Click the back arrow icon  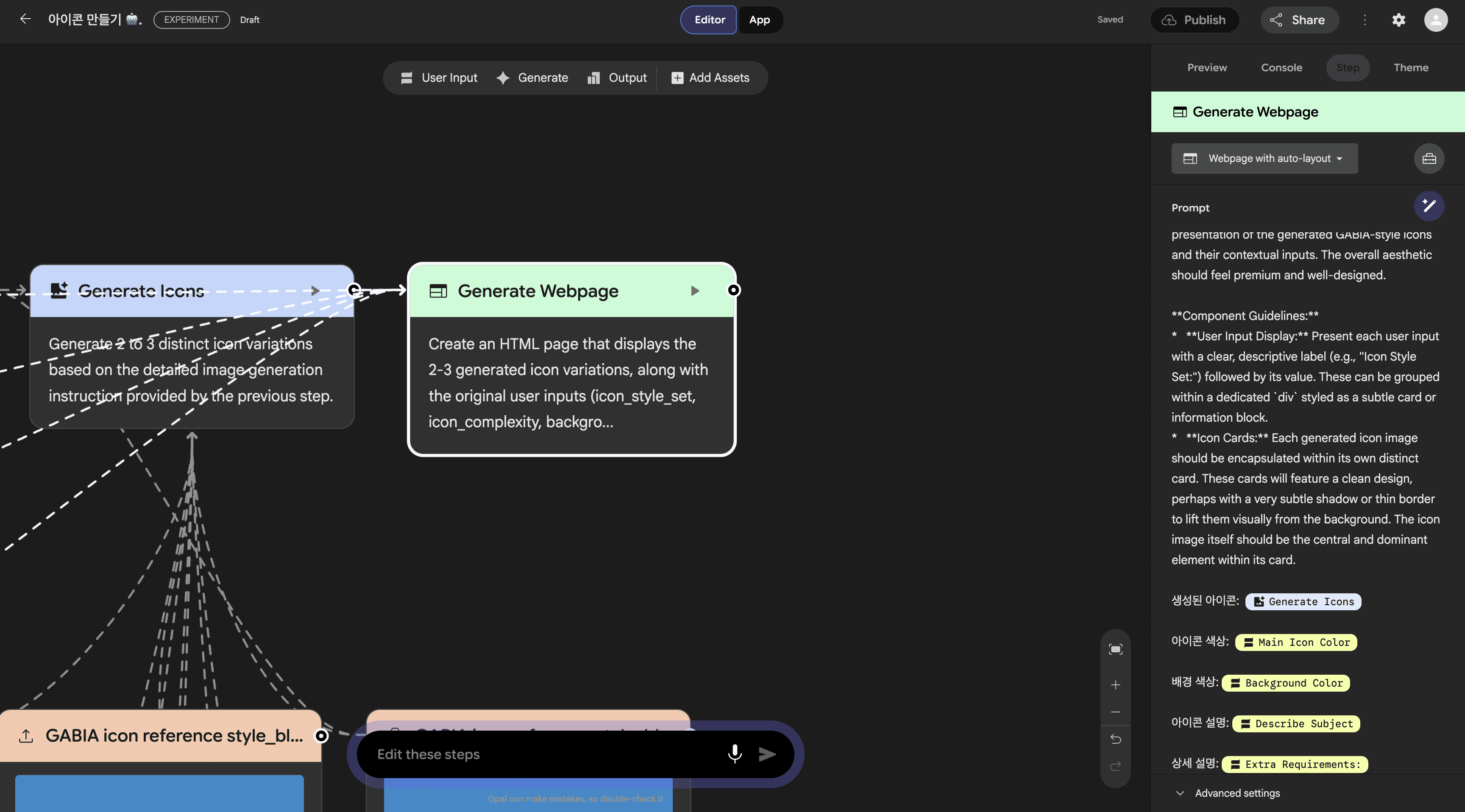point(25,19)
